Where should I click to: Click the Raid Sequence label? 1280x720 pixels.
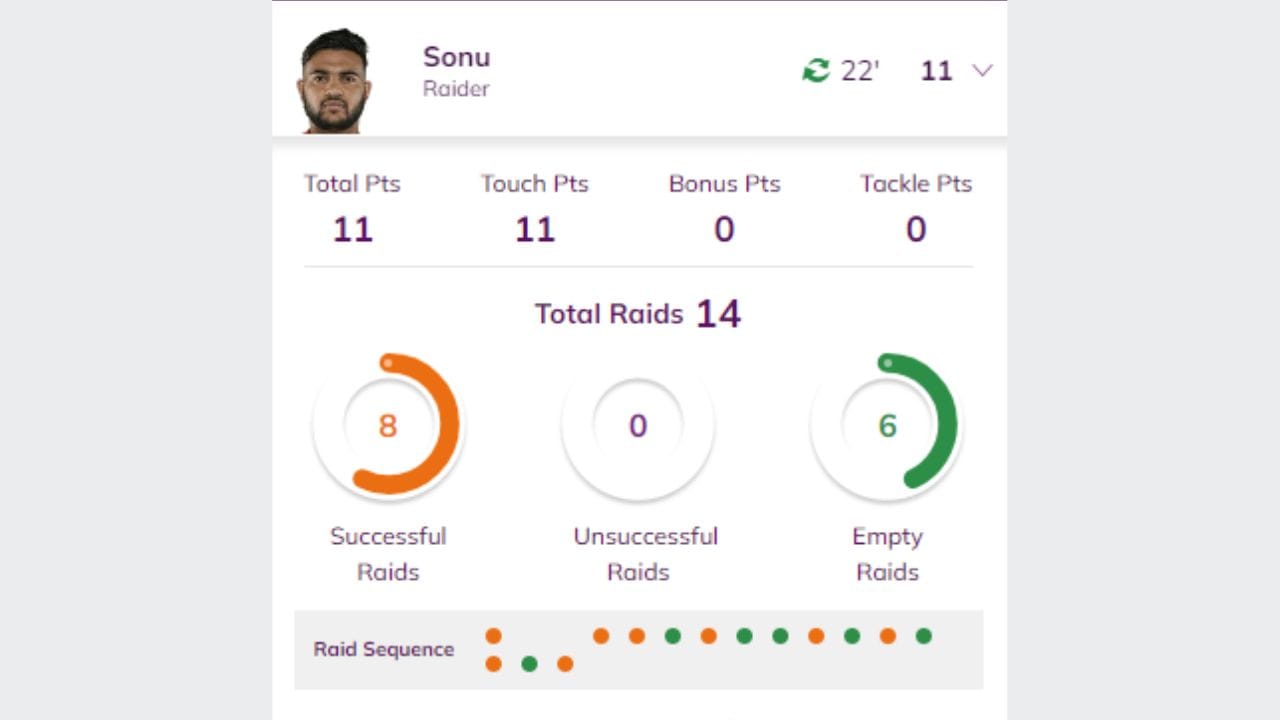(x=384, y=649)
